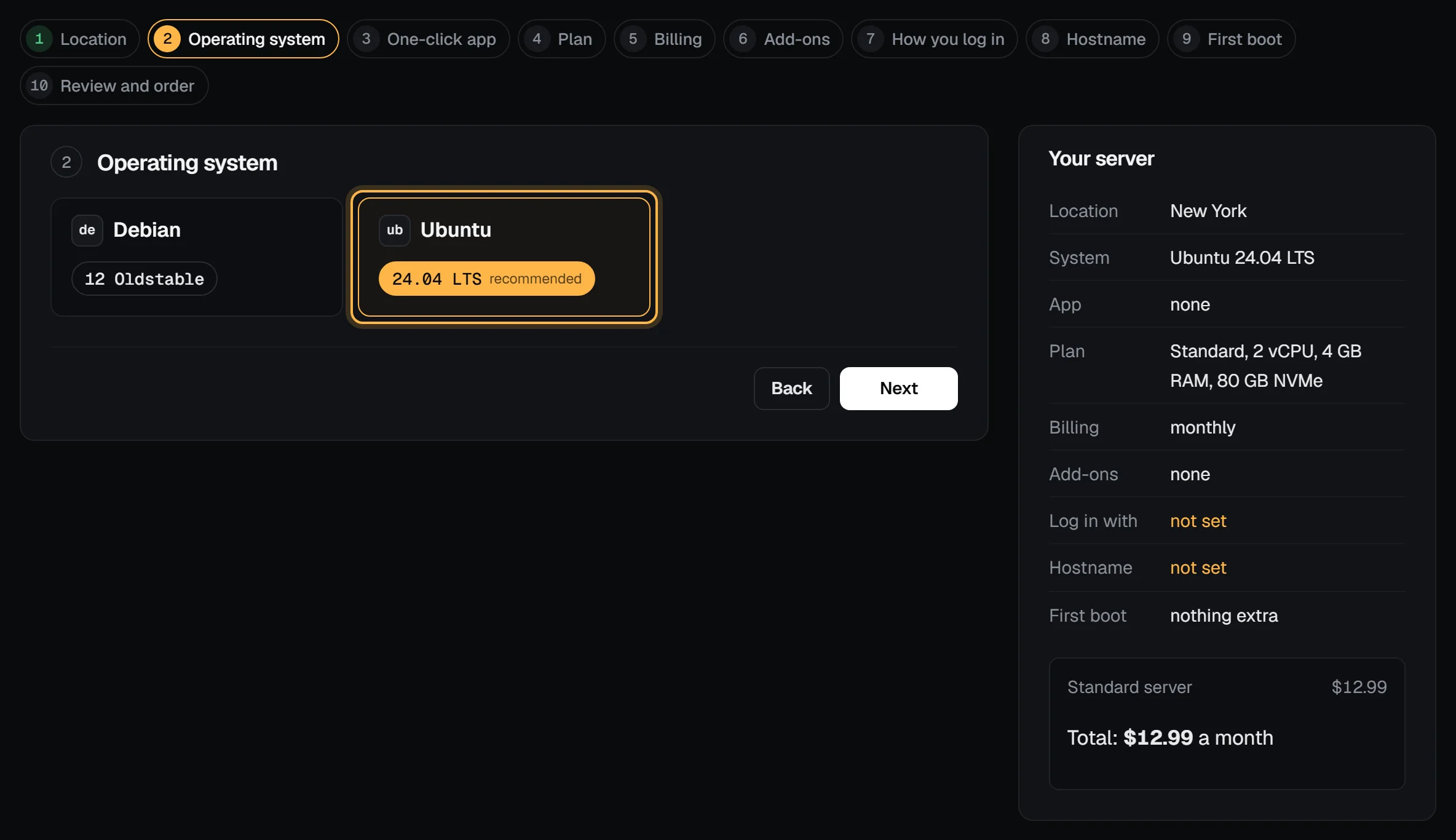Image resolution: width=1456 pixels, height=840 pixels.
Task: Choose Ubuntu 24.04 LTS recommended version
Action: (487, 279)
